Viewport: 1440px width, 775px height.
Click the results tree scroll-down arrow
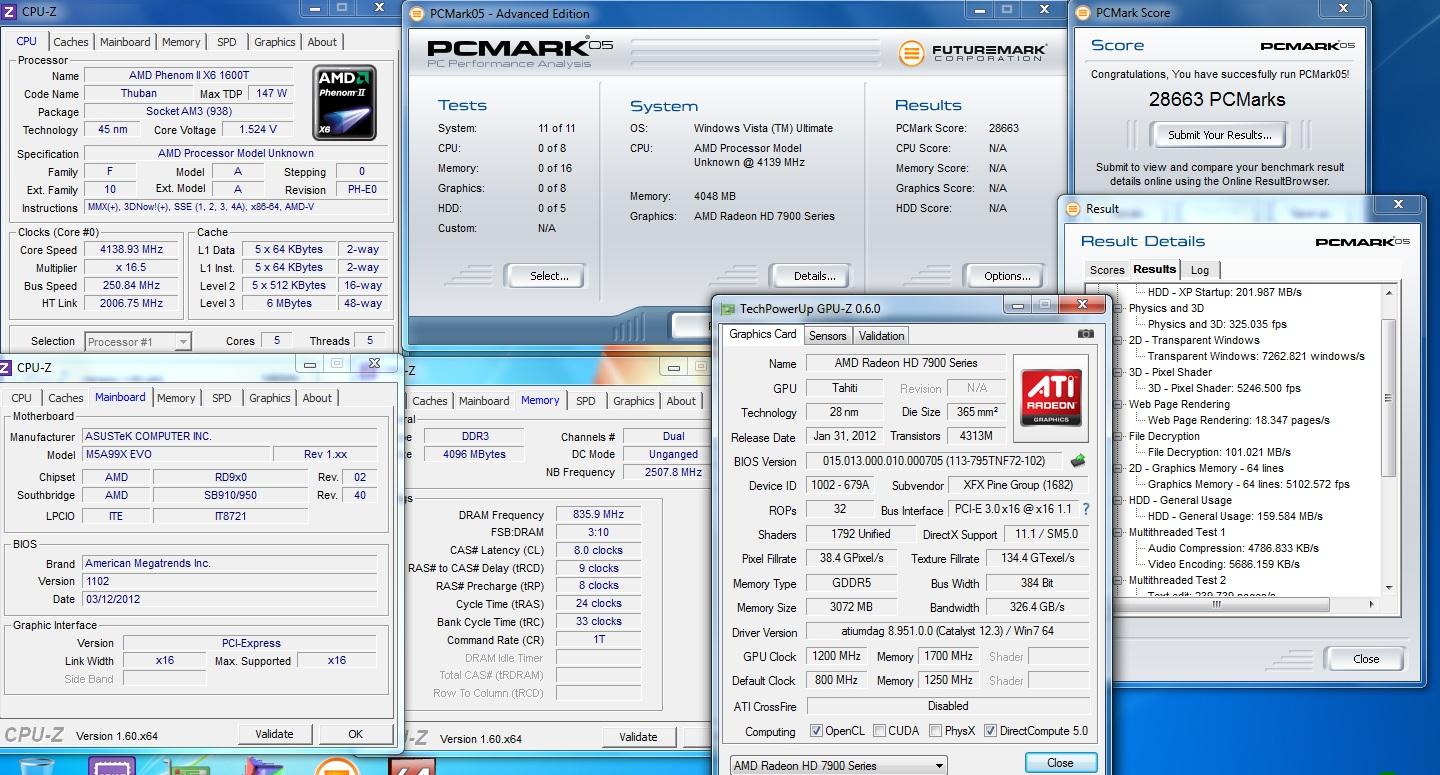[x=1389, y=588]
